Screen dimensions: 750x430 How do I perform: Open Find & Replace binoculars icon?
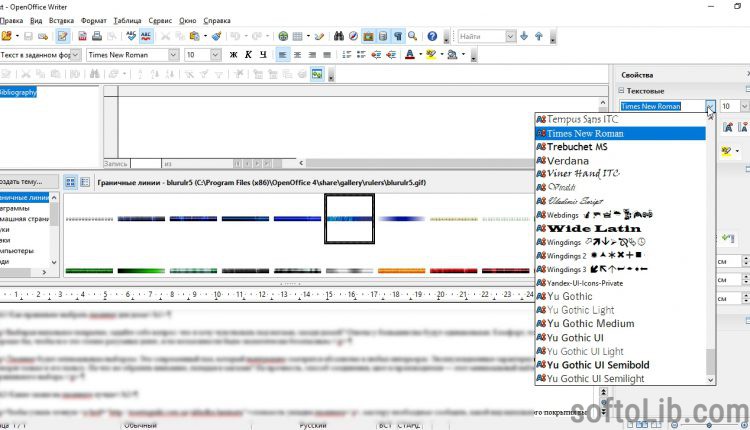pyautogui.click(x=339, y=36)
